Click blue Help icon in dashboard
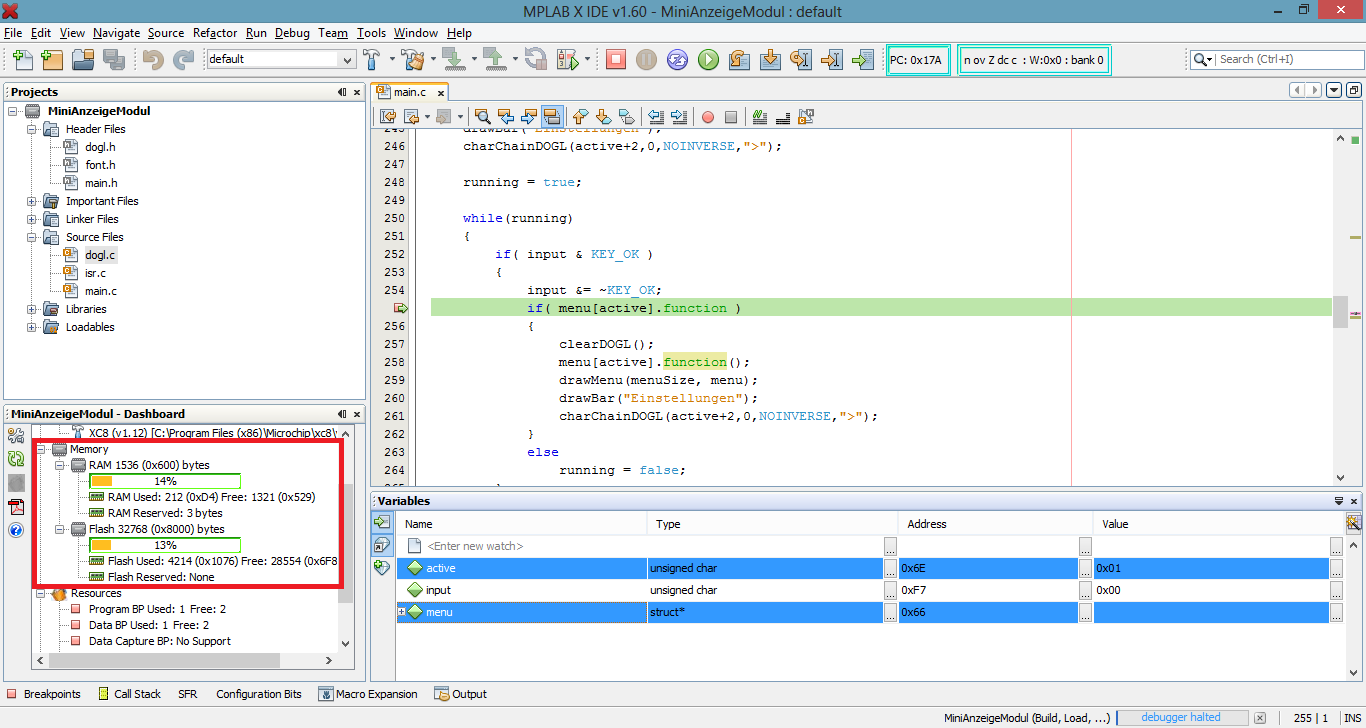1366x728 pixels. pos(16,530)
